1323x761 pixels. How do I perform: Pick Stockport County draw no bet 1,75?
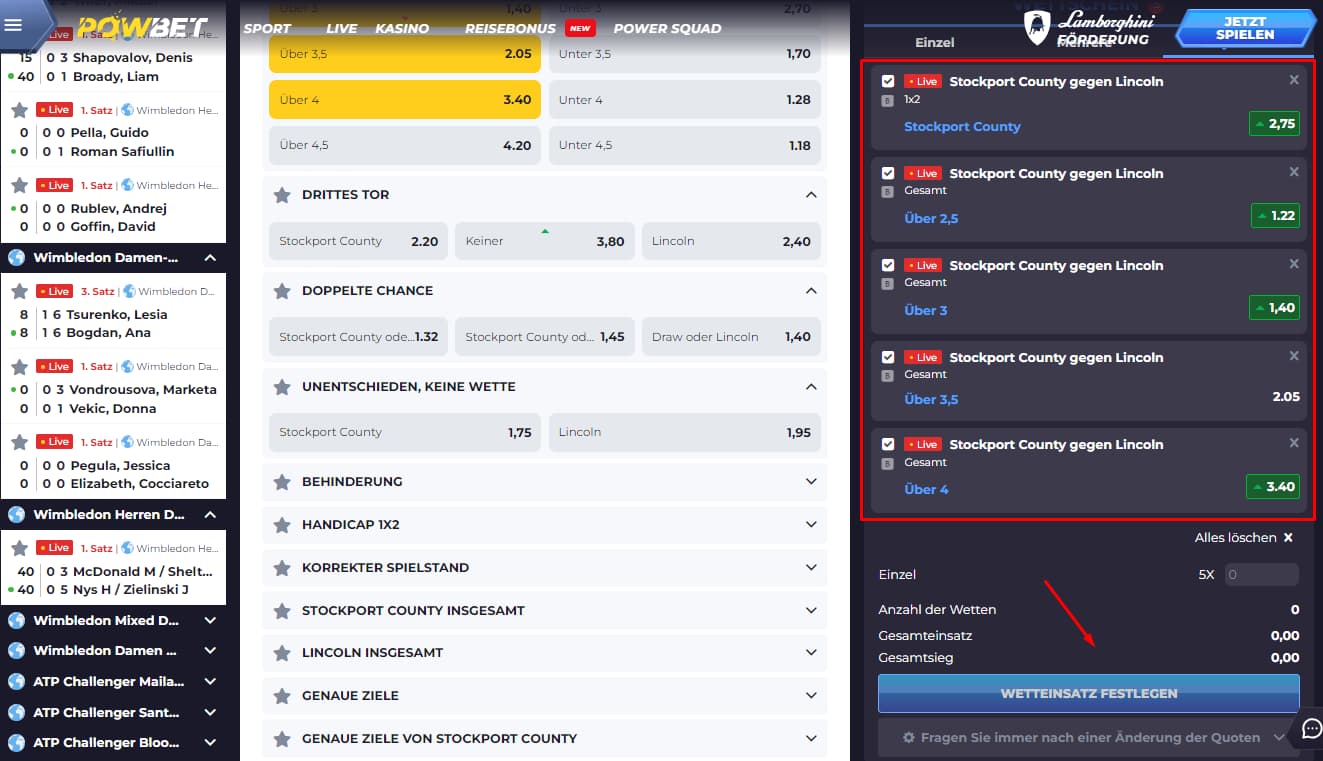click(405, 433)
